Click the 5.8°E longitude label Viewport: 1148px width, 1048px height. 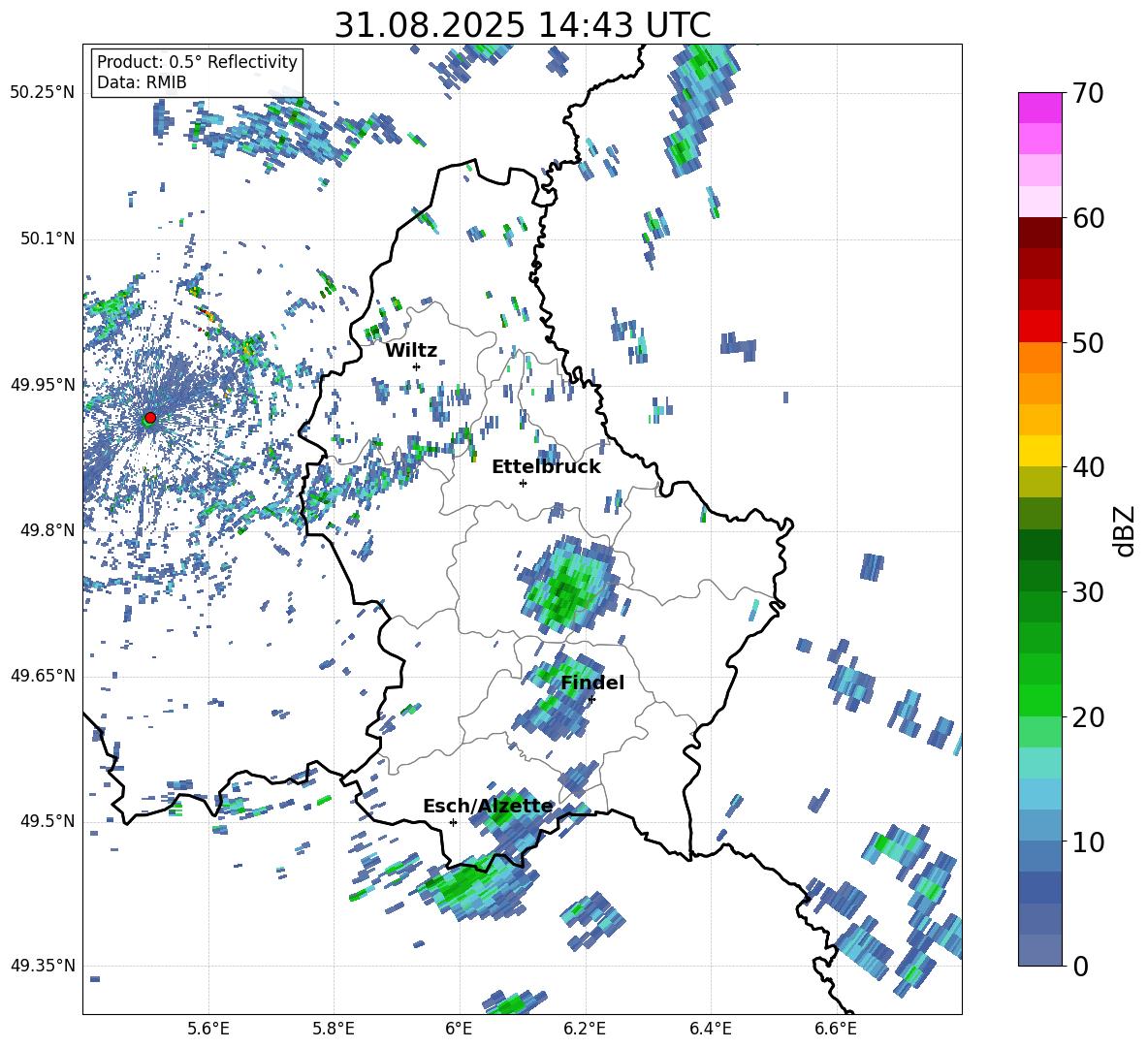pyautogui.click(x=334, y=1029)
